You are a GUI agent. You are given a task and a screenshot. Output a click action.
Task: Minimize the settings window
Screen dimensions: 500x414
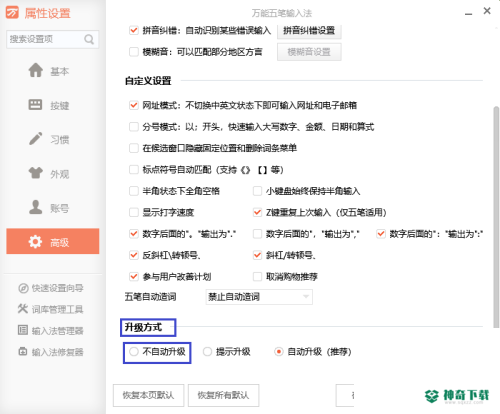click(468, 13)
